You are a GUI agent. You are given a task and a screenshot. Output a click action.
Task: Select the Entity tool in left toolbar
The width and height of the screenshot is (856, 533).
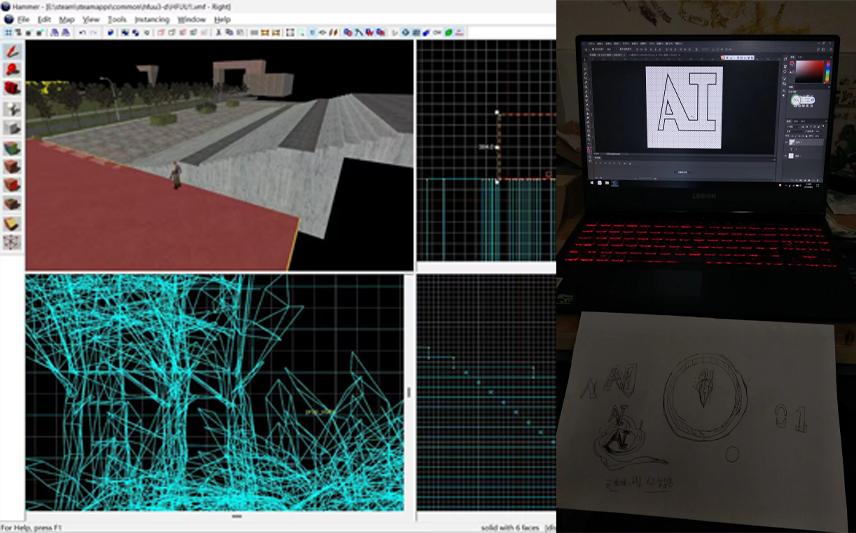click(x=13, y=108)
